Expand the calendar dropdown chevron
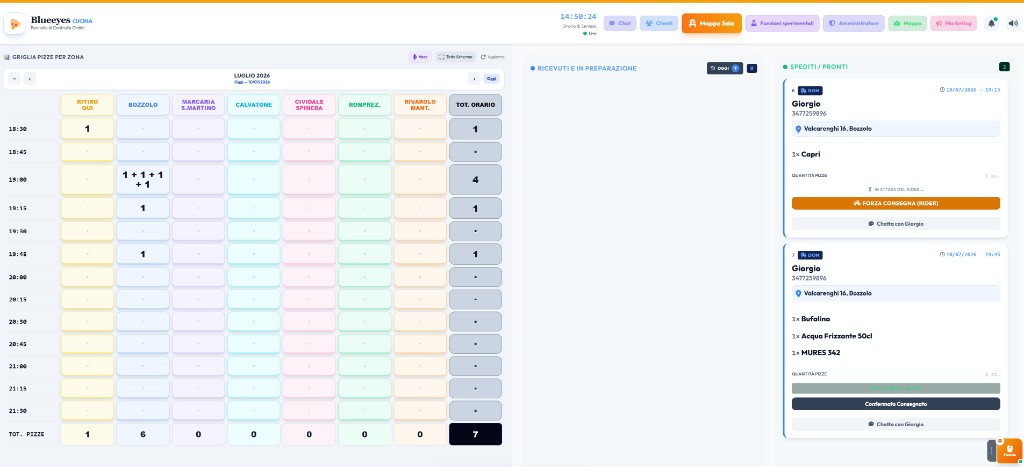This screenshot has height=467, width=1024. [14, 78]
